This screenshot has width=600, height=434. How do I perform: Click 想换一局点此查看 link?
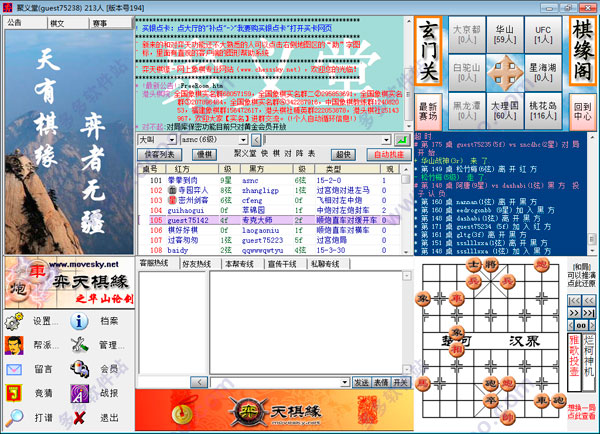[x=581, y=411]
